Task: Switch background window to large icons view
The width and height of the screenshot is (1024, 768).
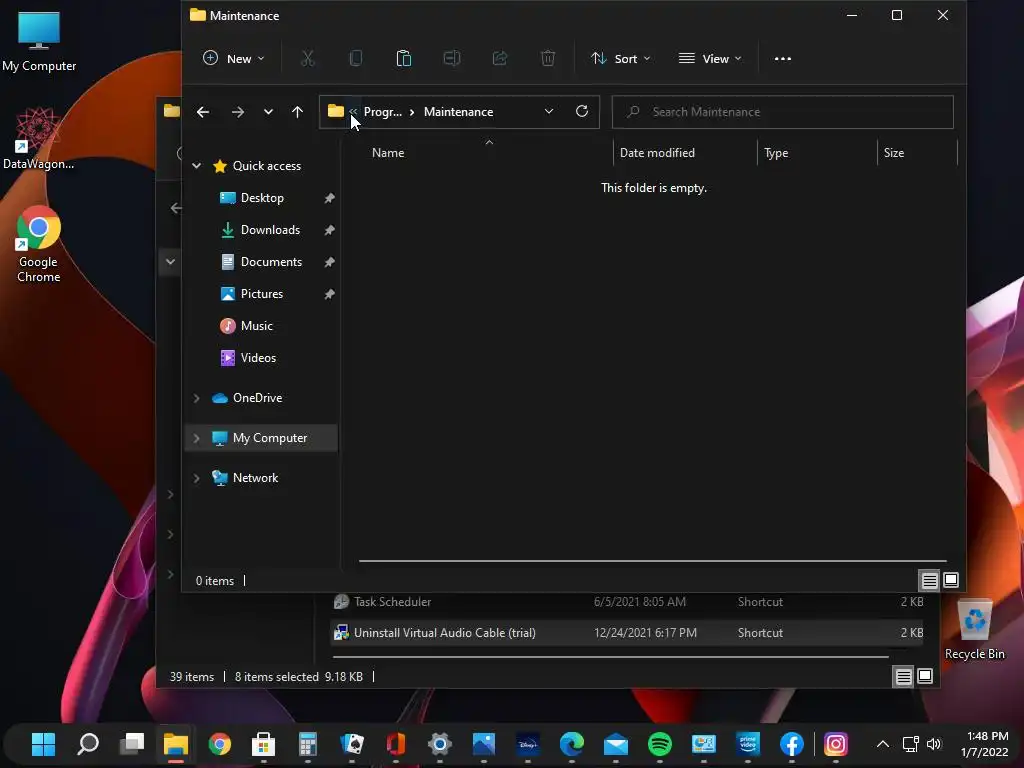Action: pyautogui.click(x=925, y=677)
